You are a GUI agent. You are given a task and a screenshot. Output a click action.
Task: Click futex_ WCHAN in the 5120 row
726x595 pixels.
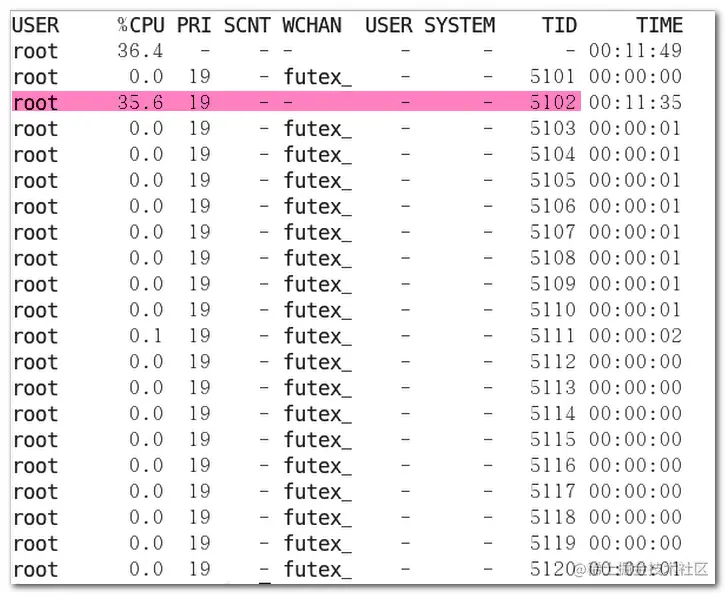(318, 570)
